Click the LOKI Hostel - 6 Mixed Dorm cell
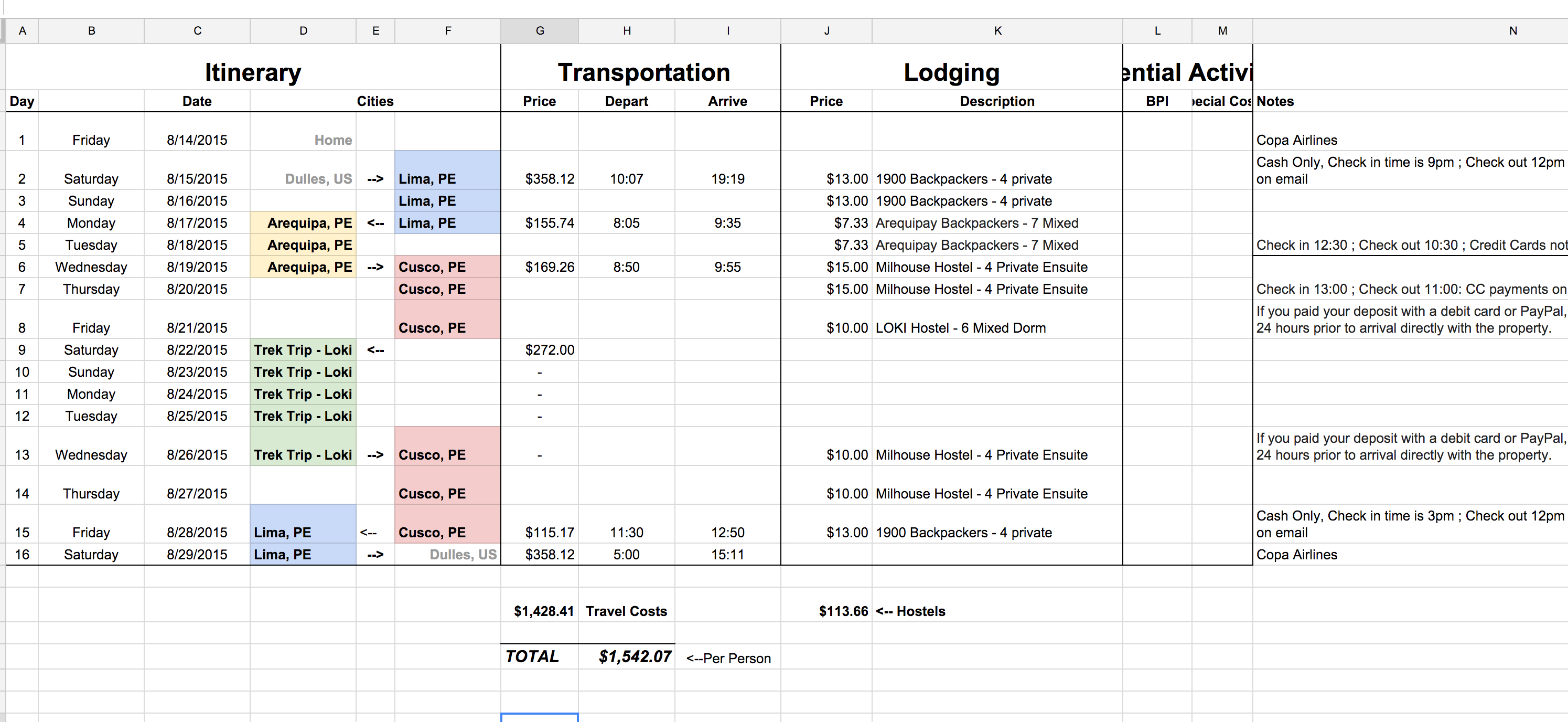 pyautogui.click(x=960, y=328)
